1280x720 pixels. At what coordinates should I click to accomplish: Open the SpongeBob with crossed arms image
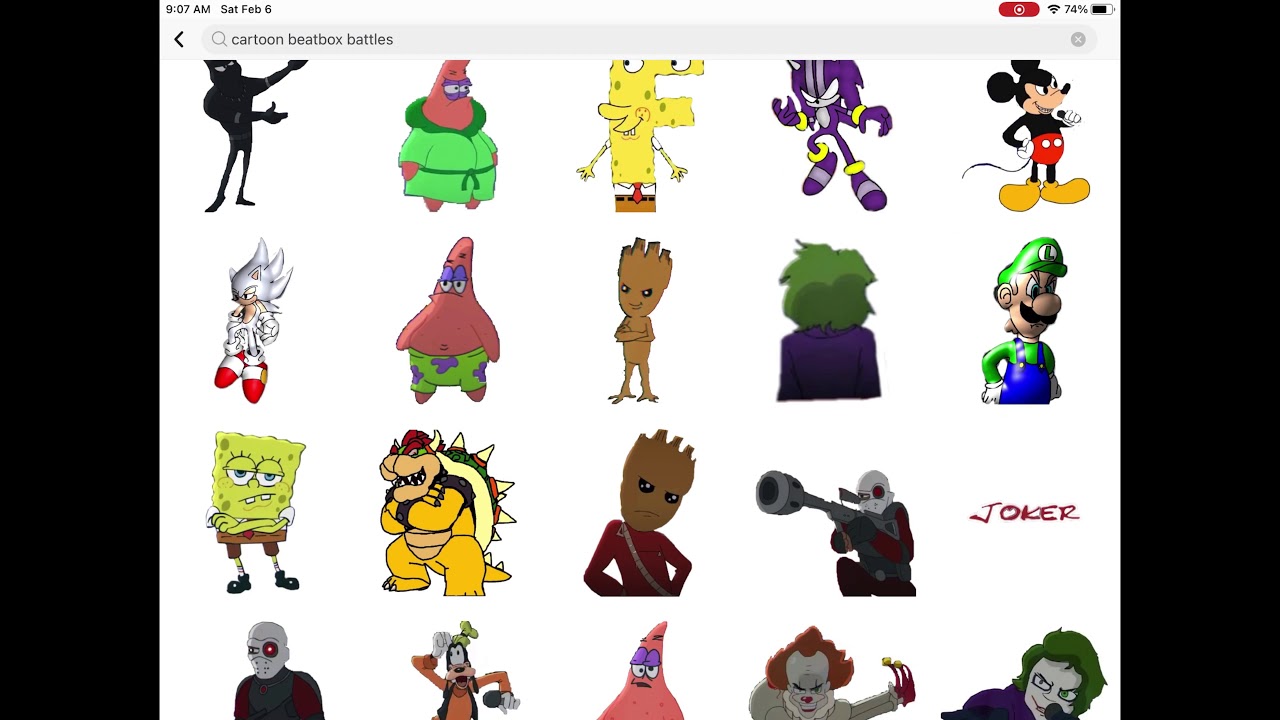[256, 512]
